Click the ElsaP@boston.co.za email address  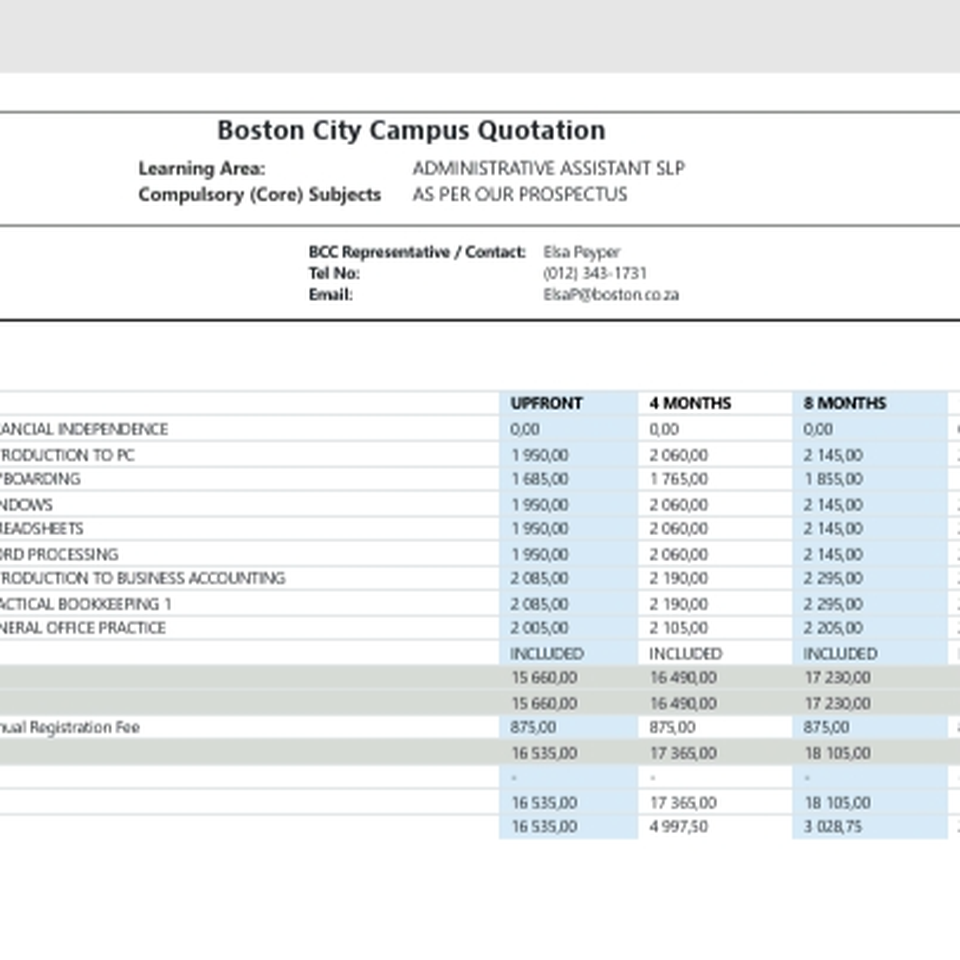(x=611, y=295)
